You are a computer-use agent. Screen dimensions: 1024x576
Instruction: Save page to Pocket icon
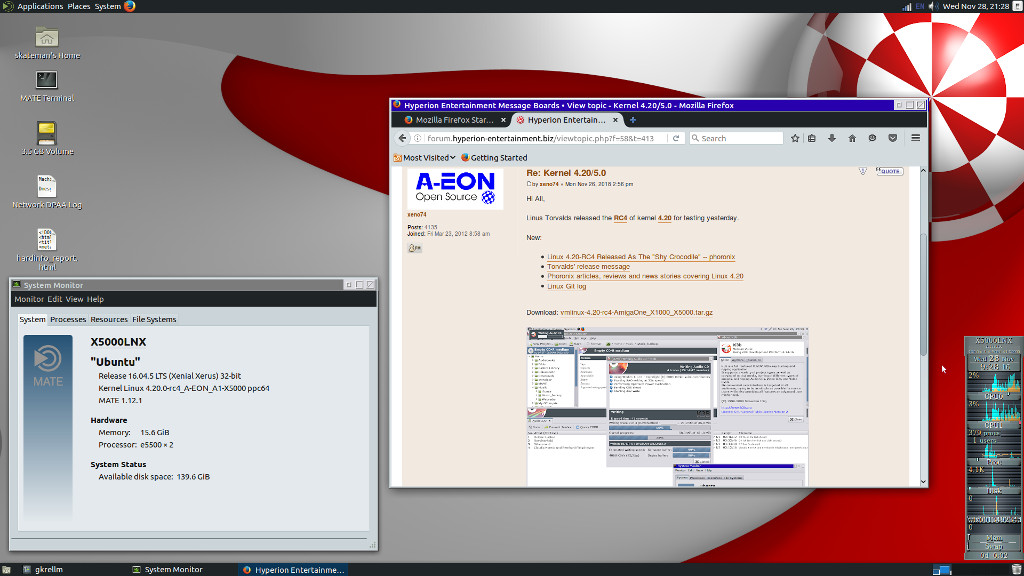[x=893, y=138]
